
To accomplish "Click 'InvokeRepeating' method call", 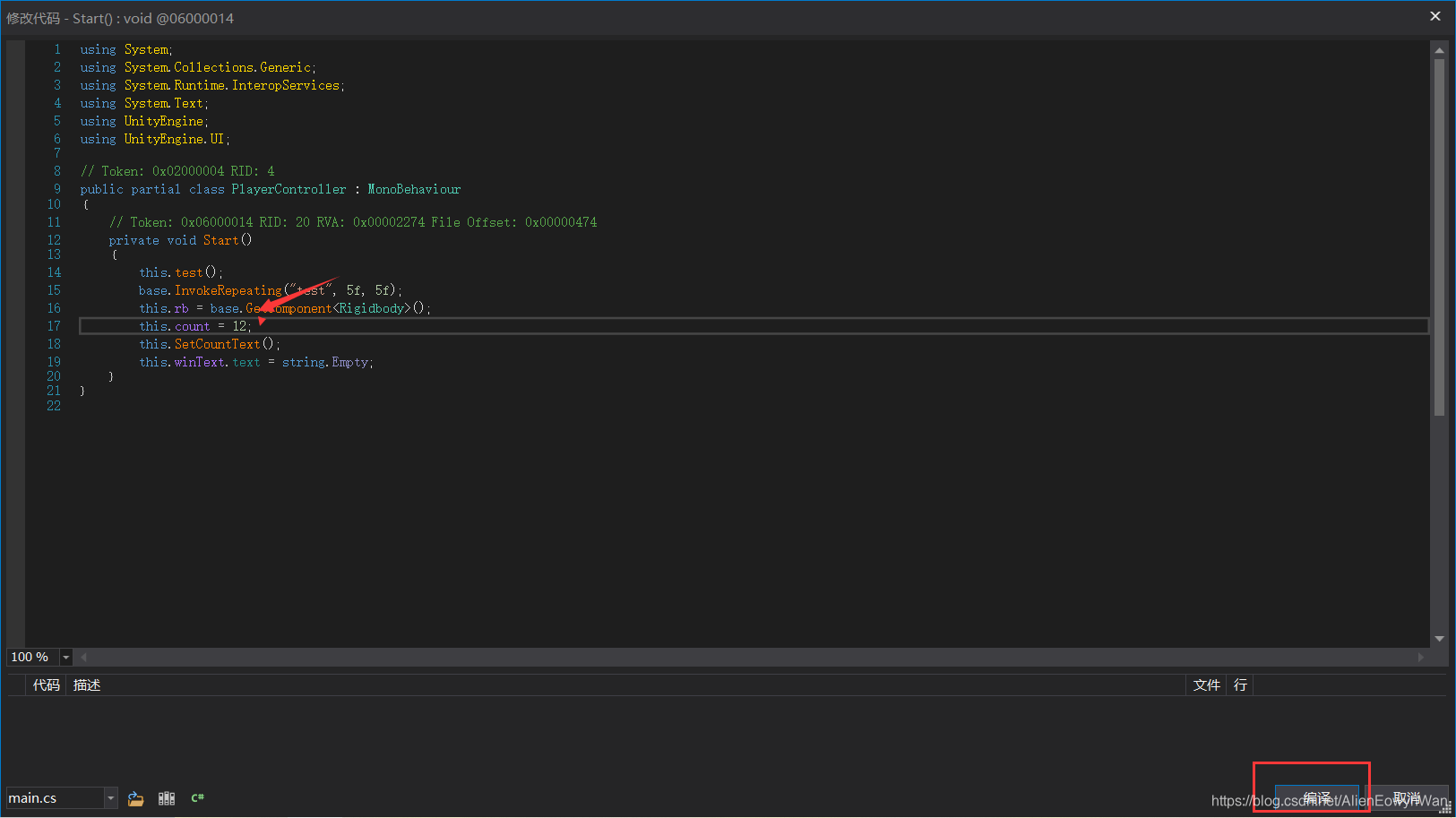I will pyautogui.click(x=228, y=290).
